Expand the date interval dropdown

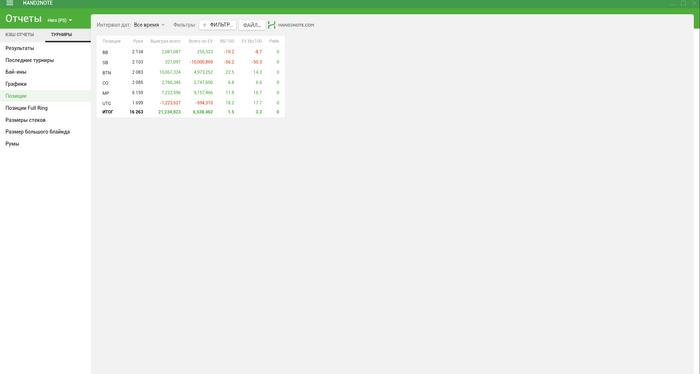click(x=149, y=25)
